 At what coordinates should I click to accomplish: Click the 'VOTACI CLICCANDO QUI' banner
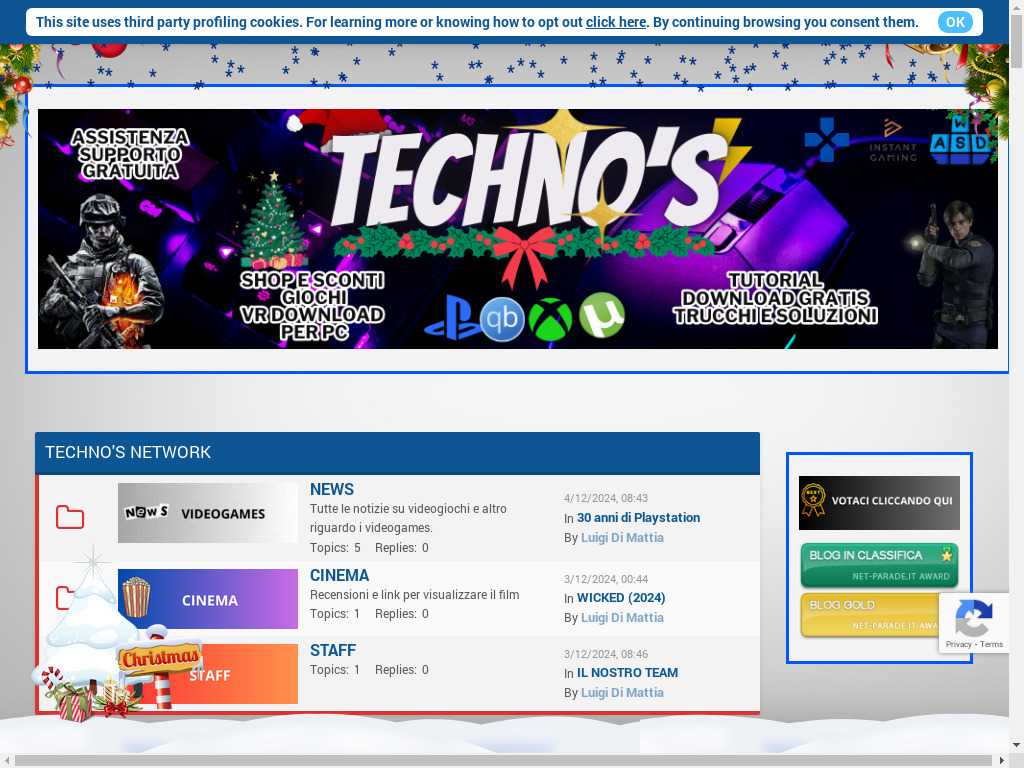(879, 503)
